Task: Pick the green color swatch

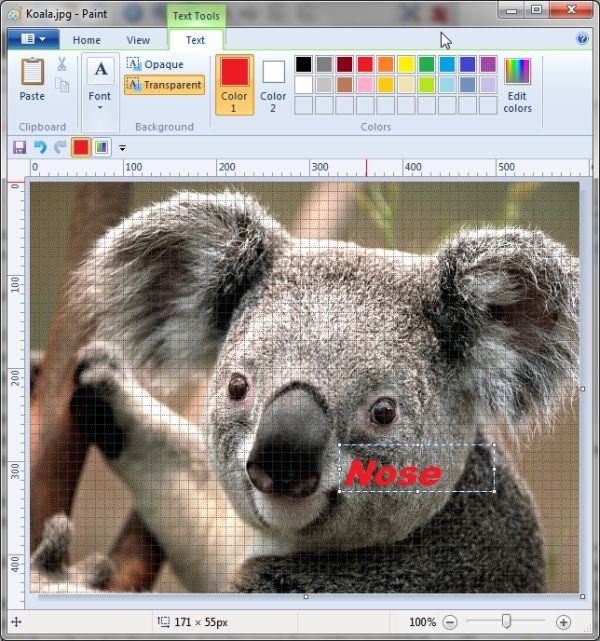Action: click(426, 65)
